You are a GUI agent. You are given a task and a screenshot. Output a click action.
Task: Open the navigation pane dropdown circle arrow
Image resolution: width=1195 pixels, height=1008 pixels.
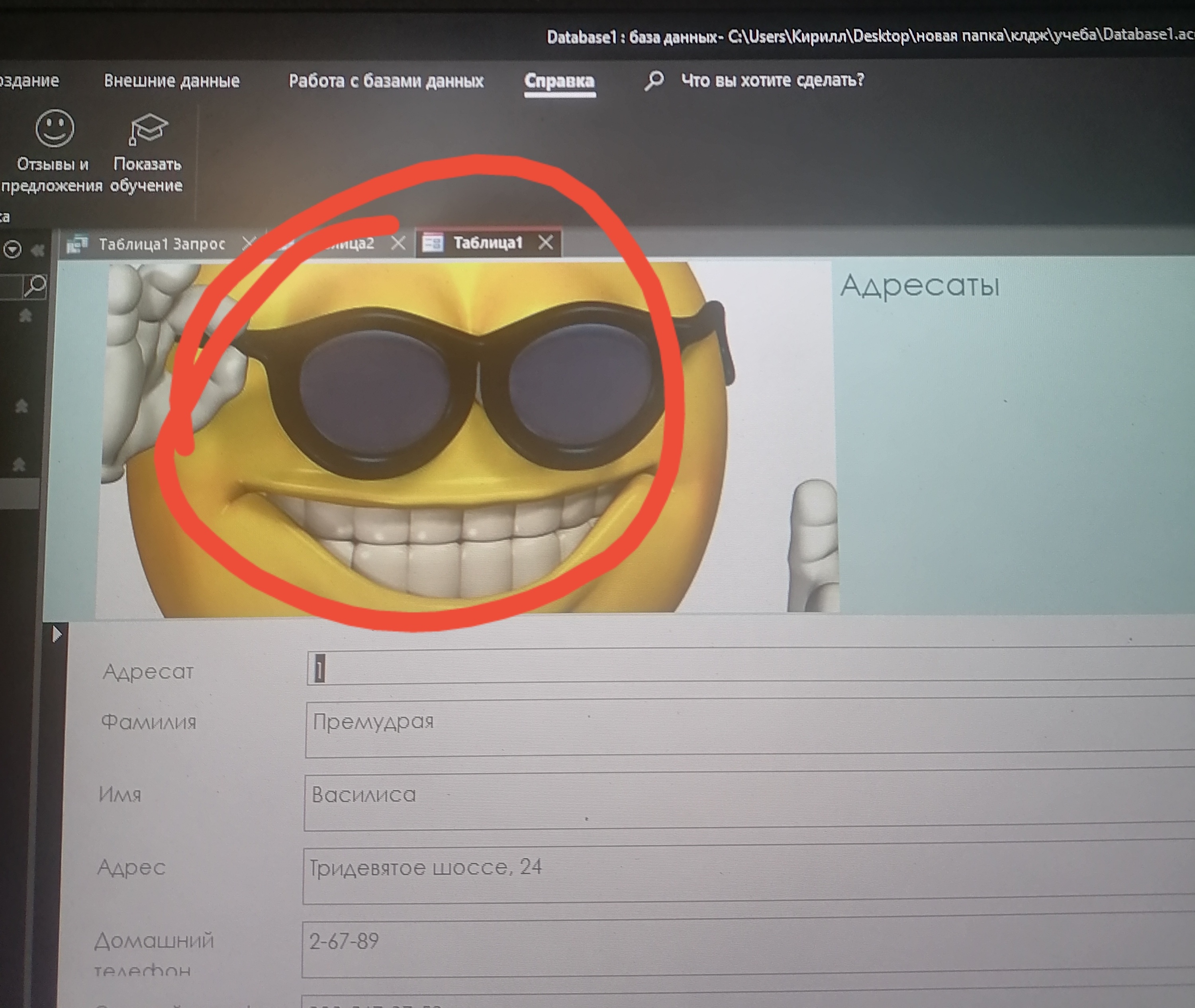tap(13, 250)
